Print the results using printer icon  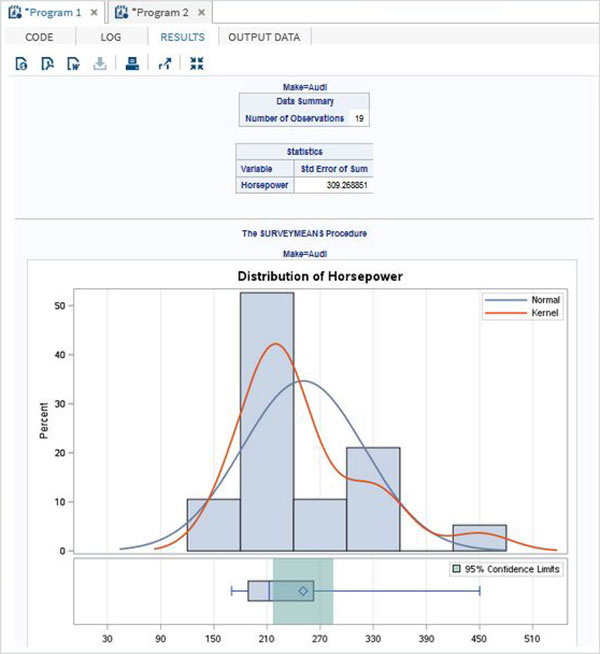coord(133,64)
